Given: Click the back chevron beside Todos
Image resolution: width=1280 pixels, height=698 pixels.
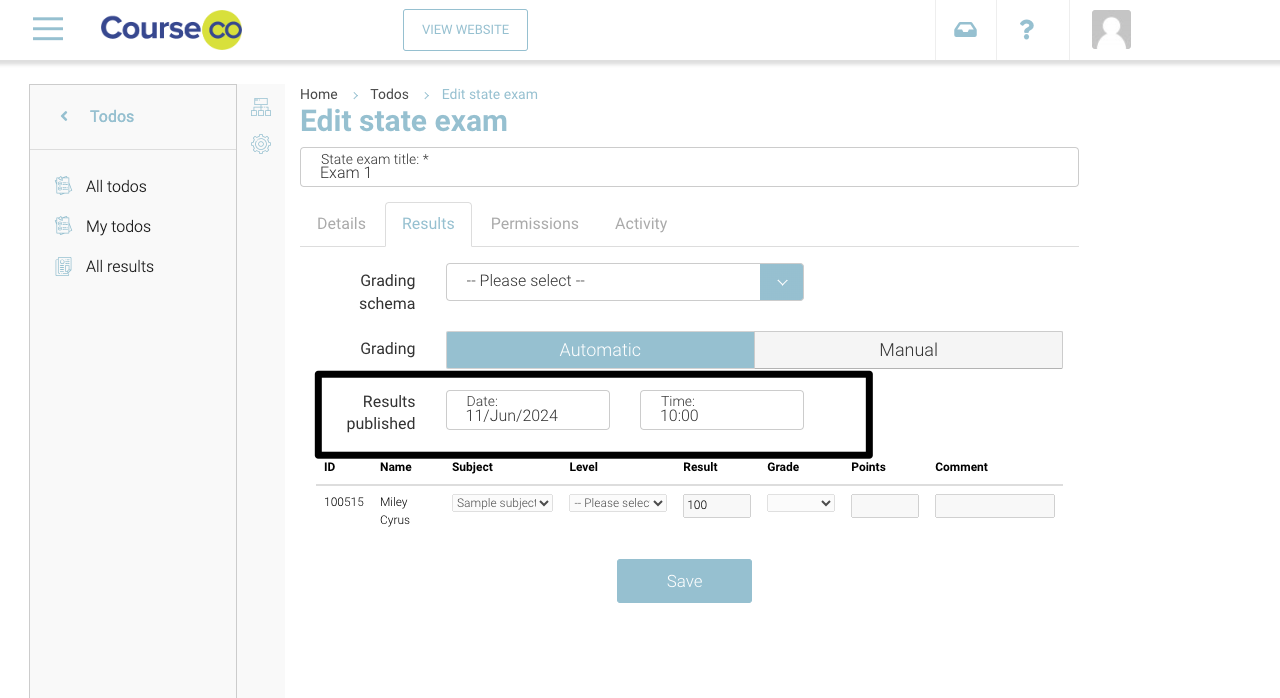Looking at the screenshot, I should (x=64, y=116).
